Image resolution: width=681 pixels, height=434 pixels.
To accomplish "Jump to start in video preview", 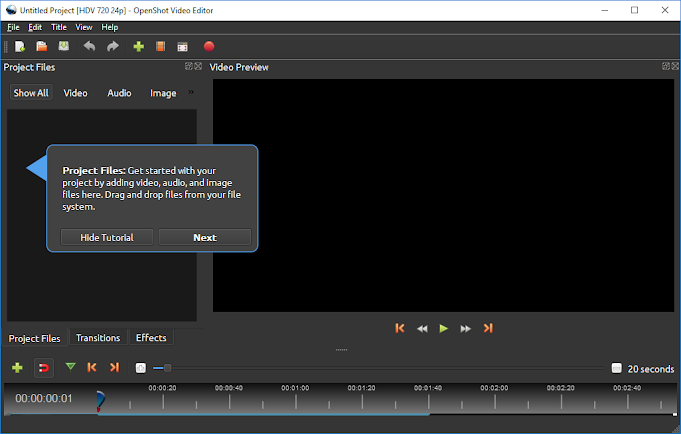I will (400, 328).
